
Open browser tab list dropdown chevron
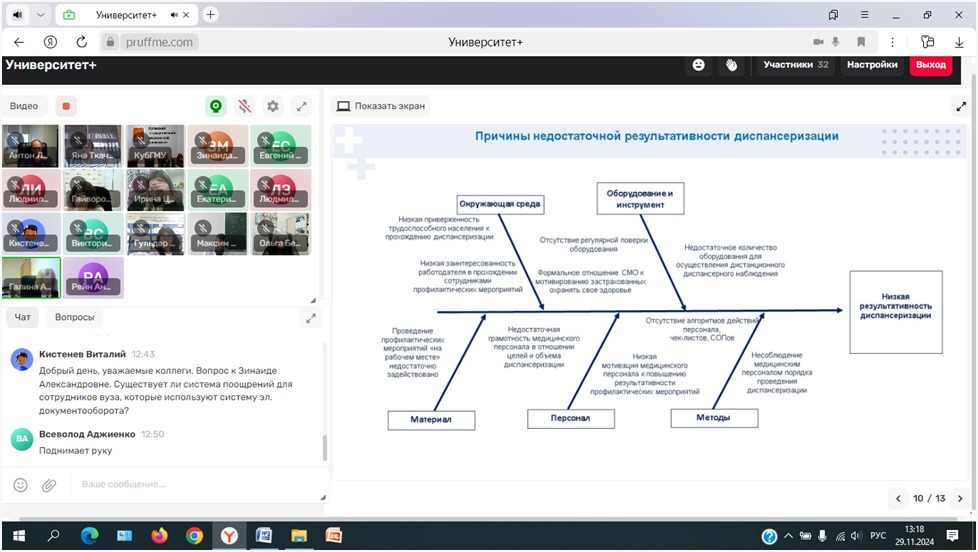tap(41, 15)
